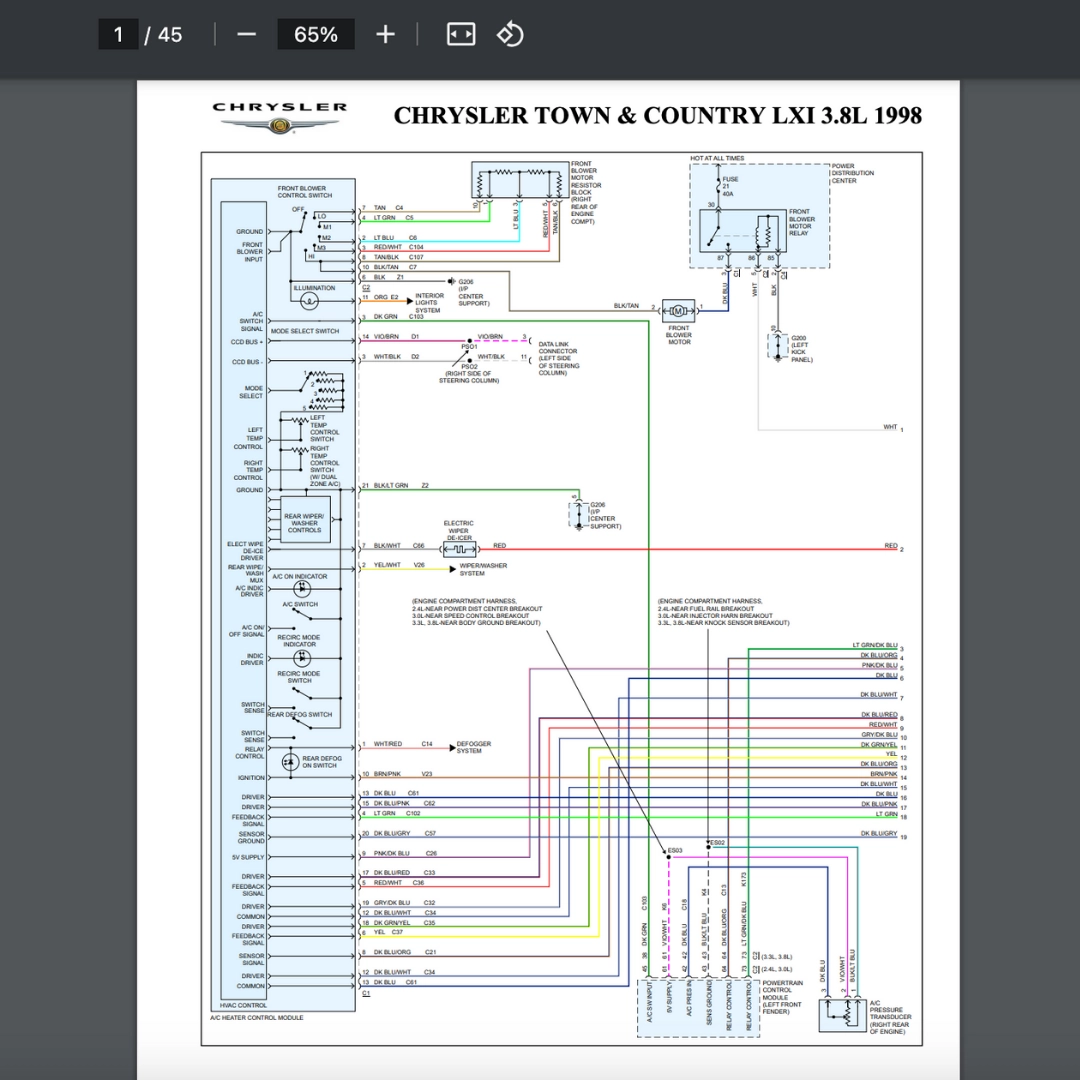Viewport: 1080px width, 1080px height.
Task: Click the total page count '45'
Action: pyautogui.click(x=170, y=34)
